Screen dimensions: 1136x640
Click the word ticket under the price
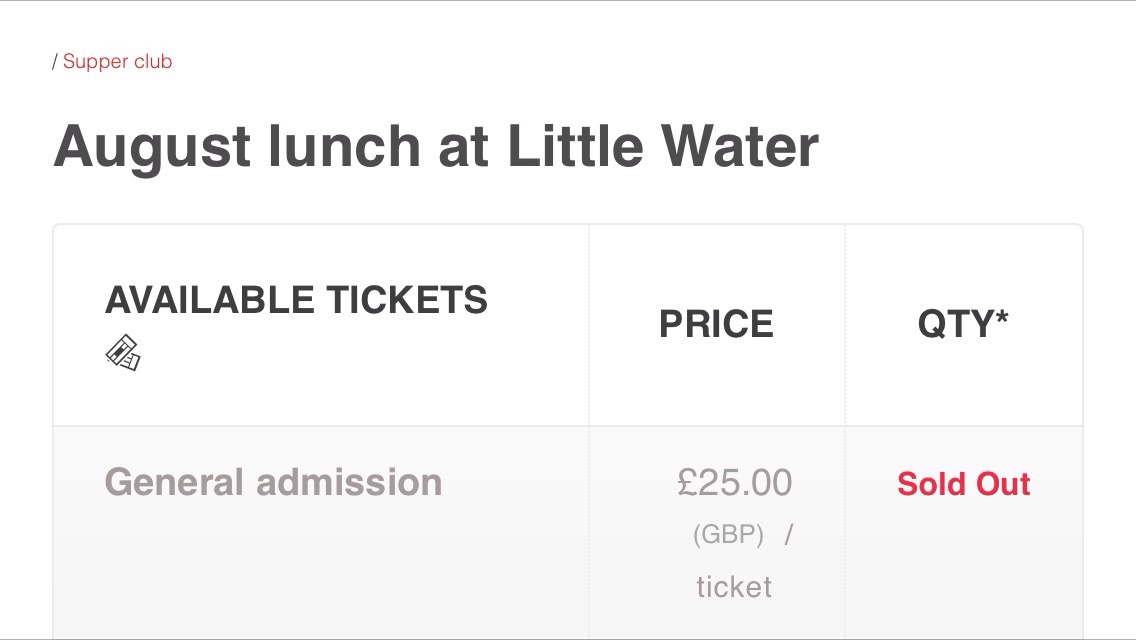click(734, 587)
